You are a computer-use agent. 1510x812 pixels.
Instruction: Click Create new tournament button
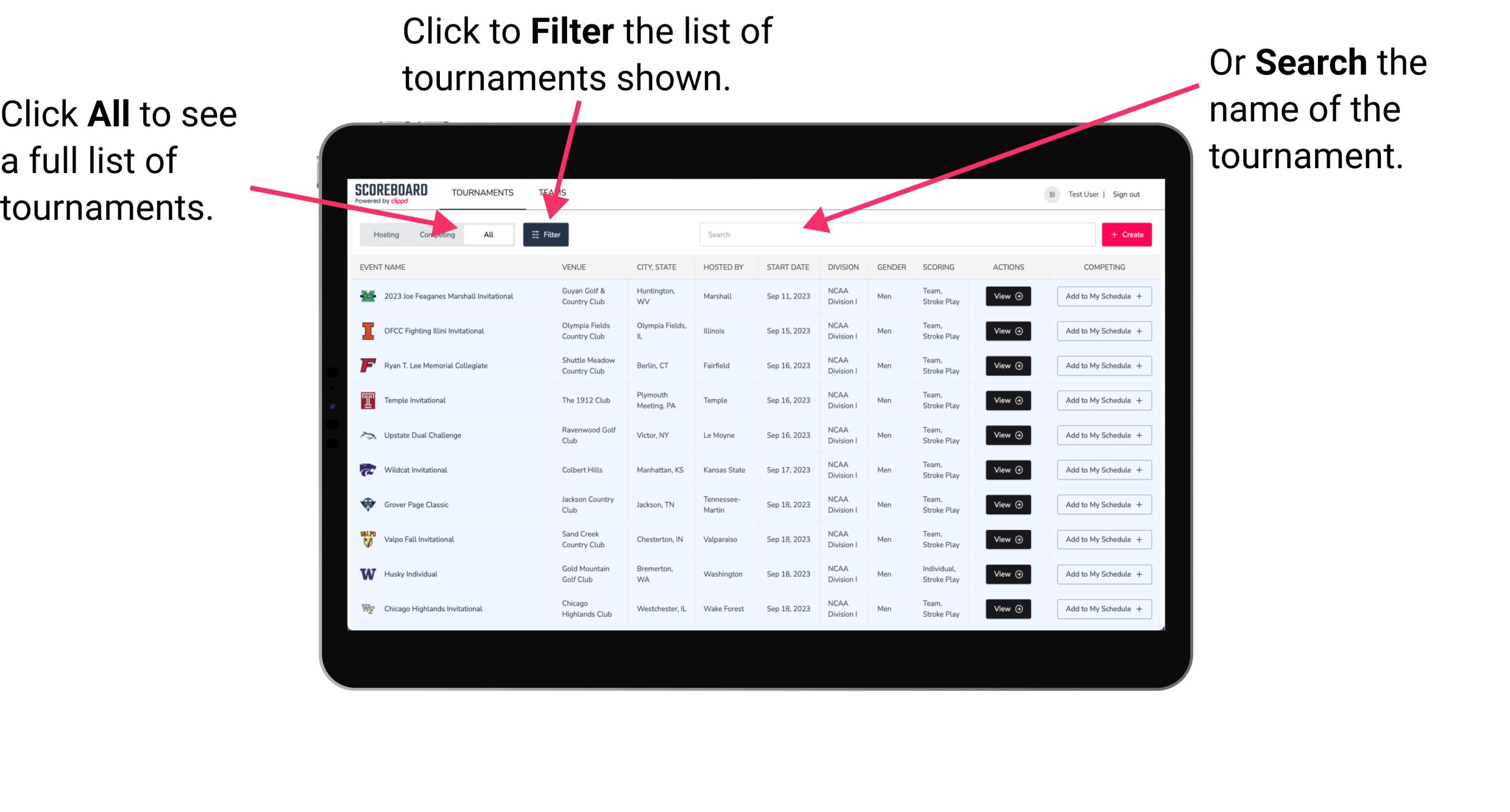1127,234
